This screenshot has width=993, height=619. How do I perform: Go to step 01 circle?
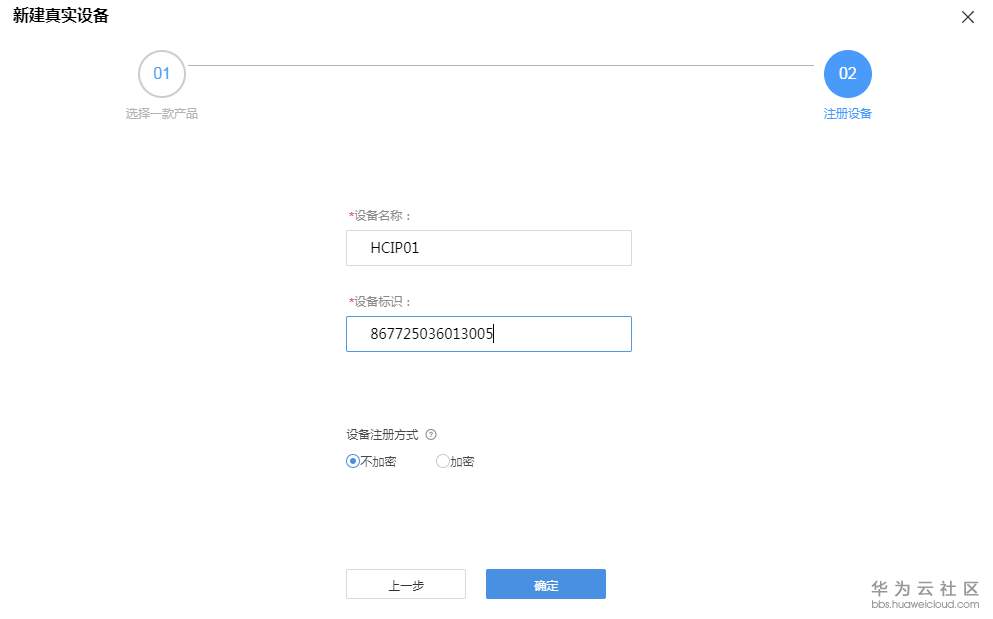click(x=161, y=73)
